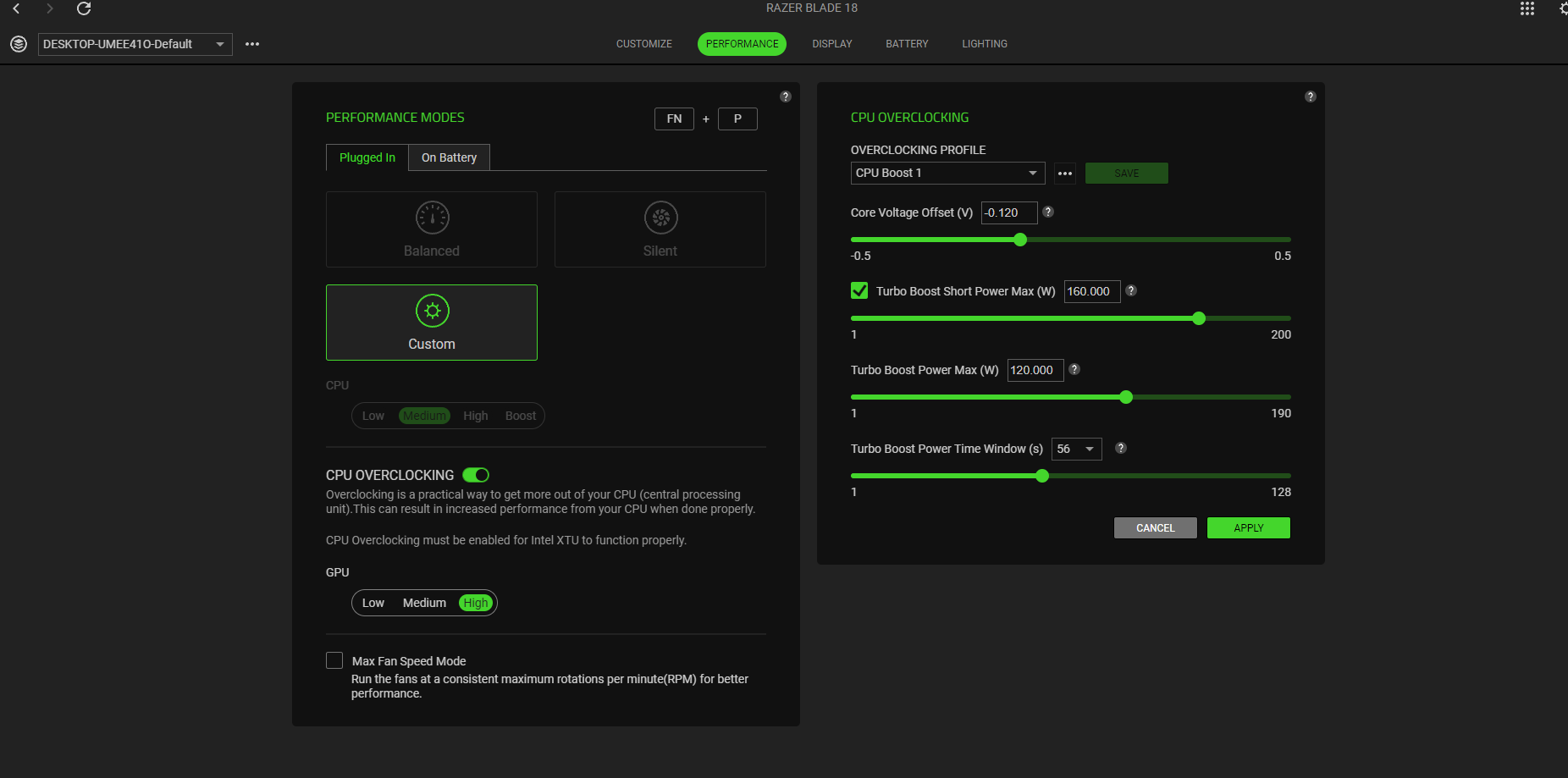This screenshot has width=1568, height=778.
Task: Switch to the Customize tab
Action: pyautogui.click(x=644, y=44)
